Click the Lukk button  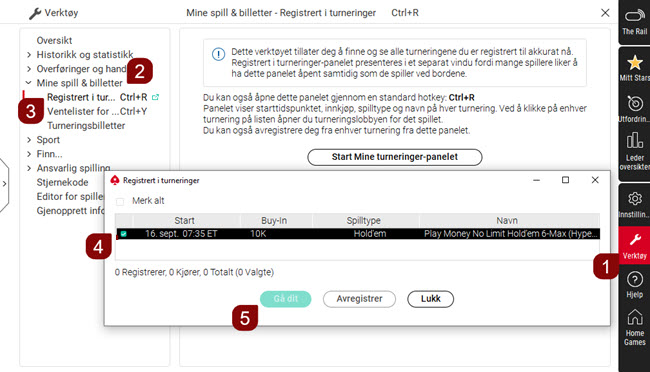(431, 299)
